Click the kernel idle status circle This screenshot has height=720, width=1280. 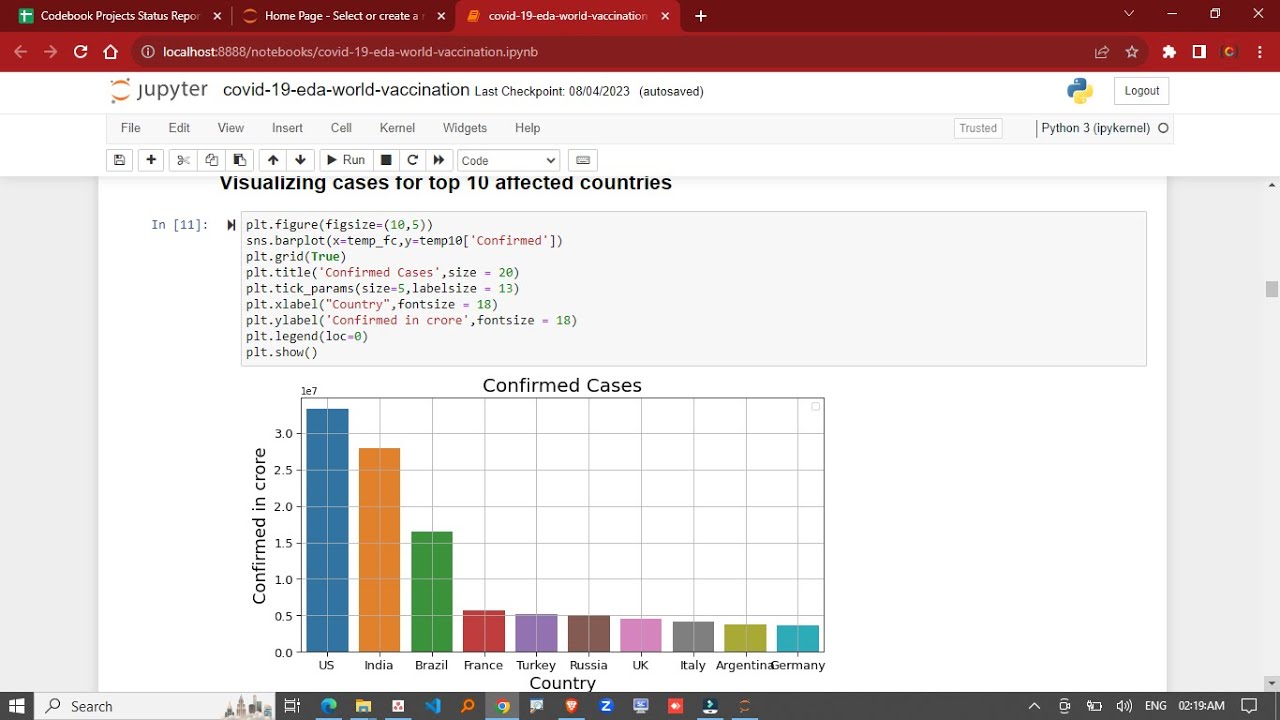tap(1162, 128)
